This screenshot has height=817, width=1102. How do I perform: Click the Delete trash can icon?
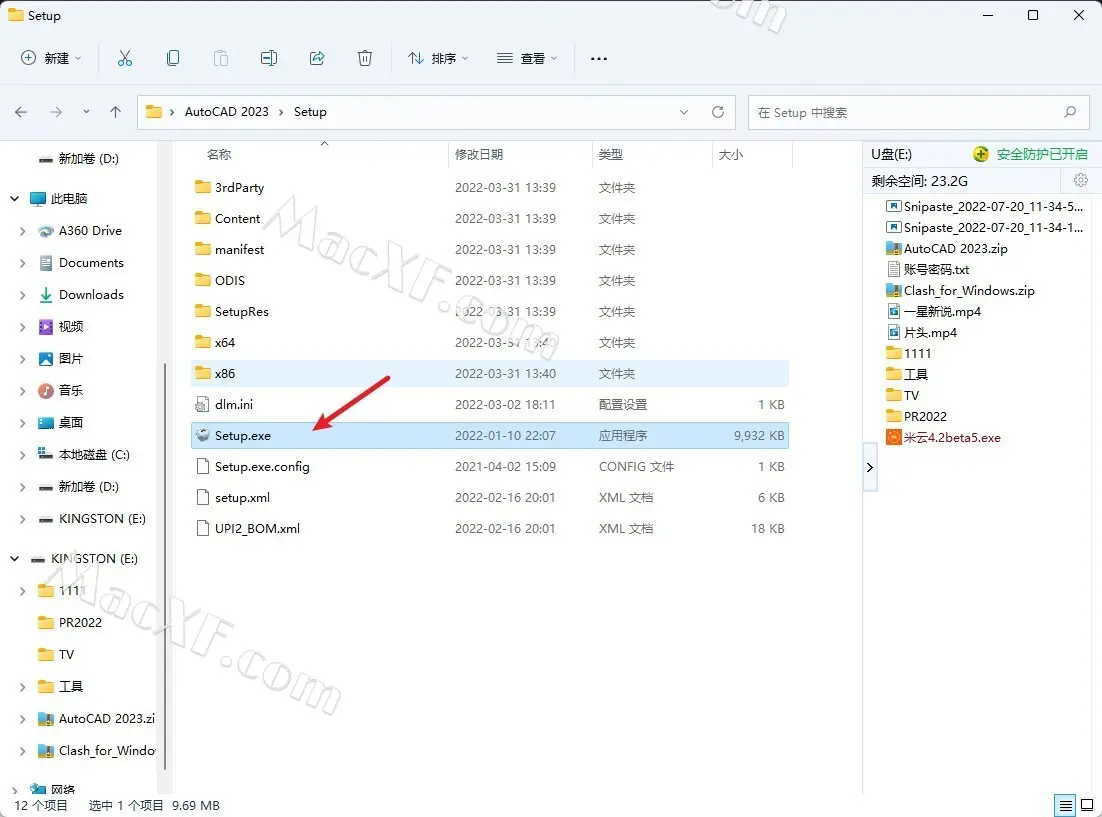point(365,58)
